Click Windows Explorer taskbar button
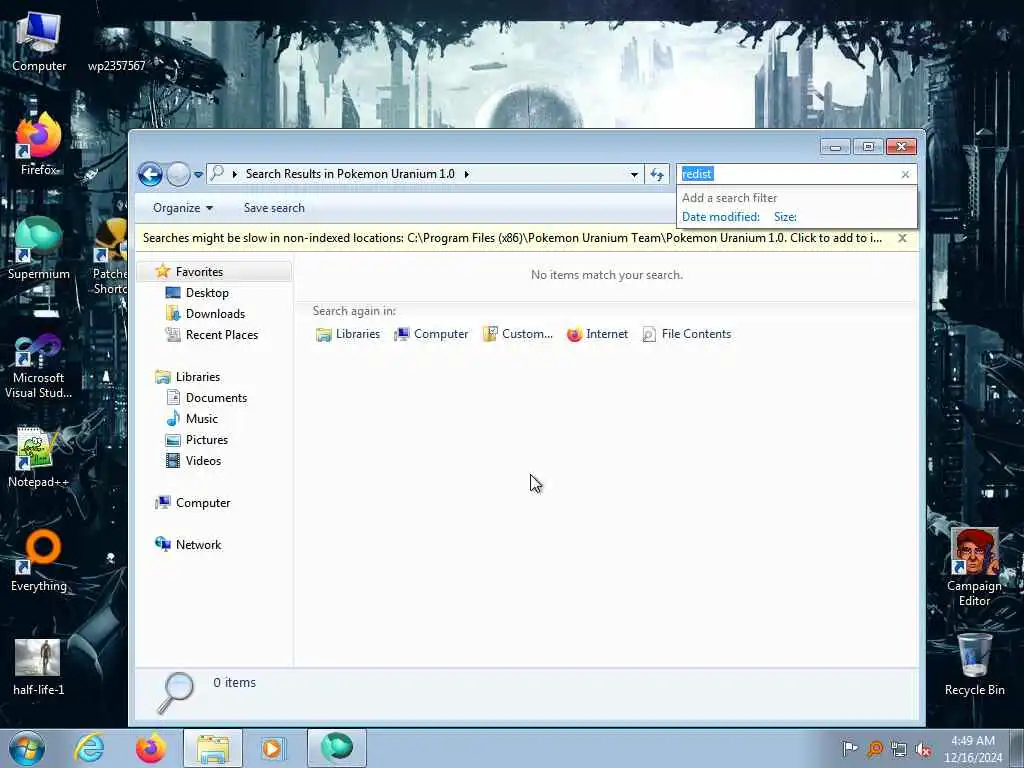 [212, 748]
